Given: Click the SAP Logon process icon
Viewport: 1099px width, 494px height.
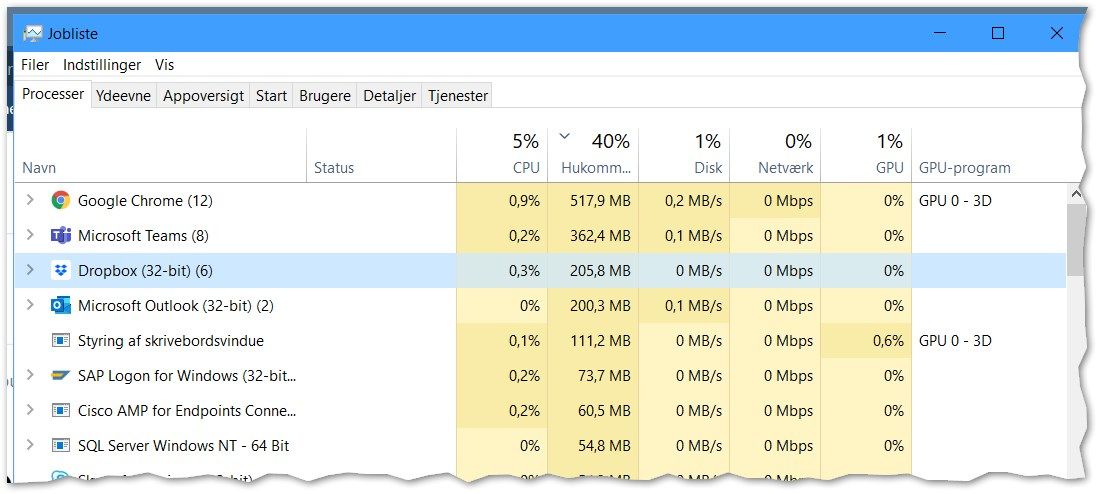Looking at the screenshot, I should tap(61, 376).
